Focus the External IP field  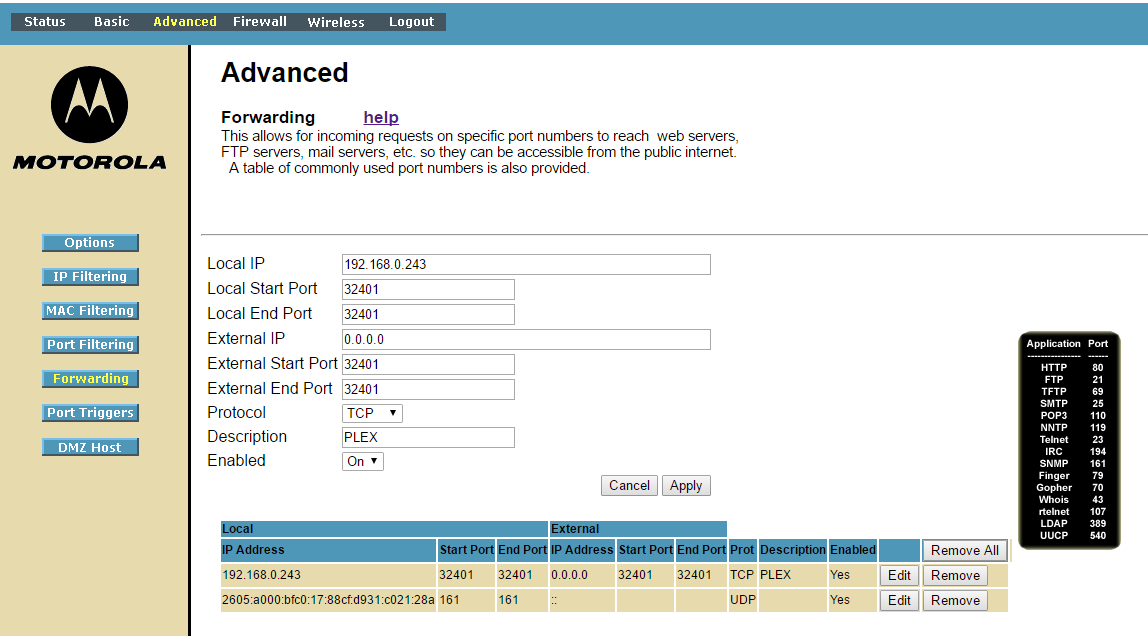click(x=526, y=339)
